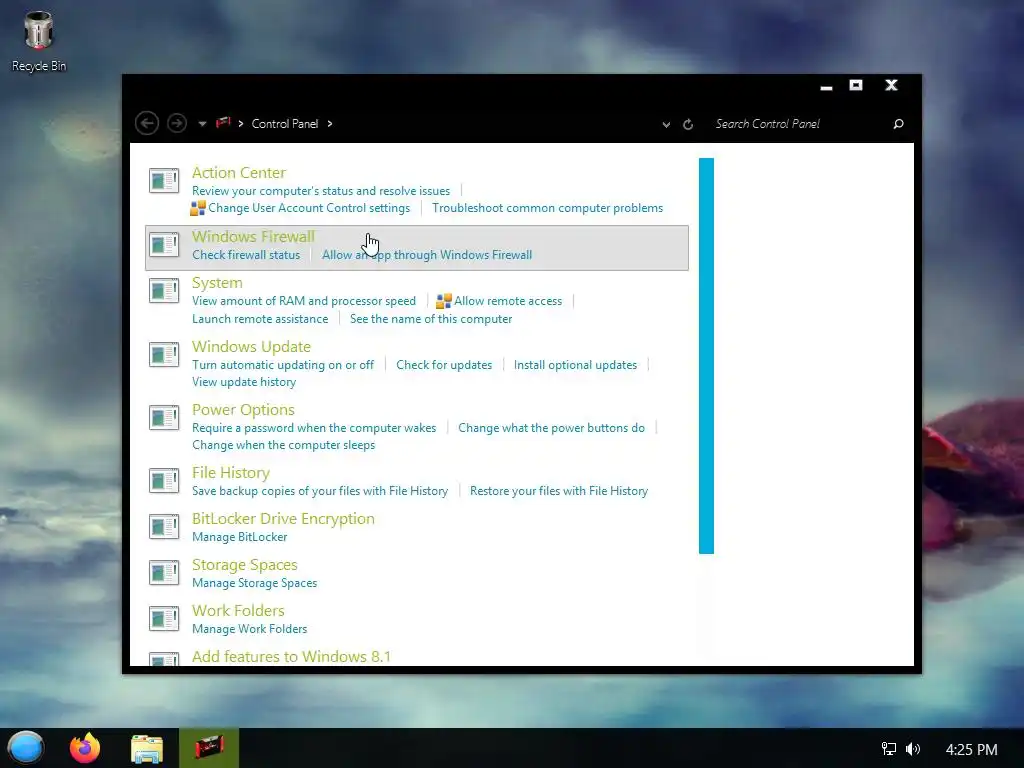The image size is (1024, 768).
Task: Open Manage BitLocker link
Action: pos(240,537)
